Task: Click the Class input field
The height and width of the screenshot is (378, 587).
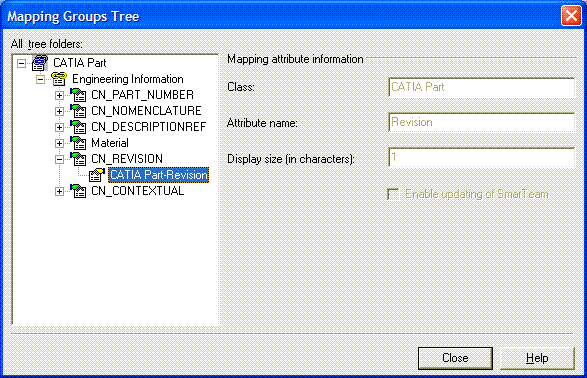Action: 481,87
